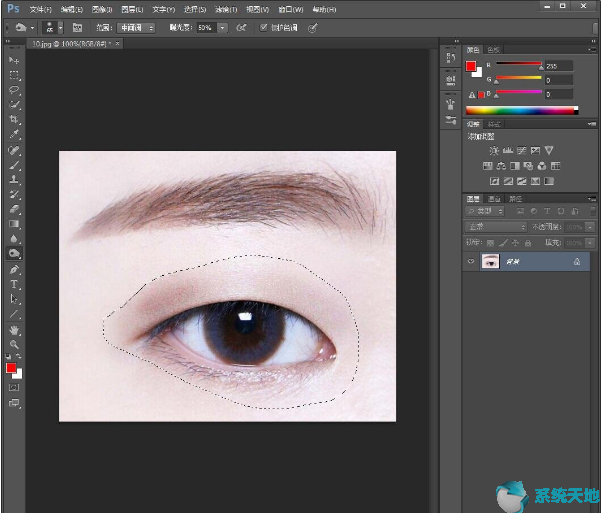Open the layer blend mode dropdown
Image resolution: width=601 pixels, height=513 pixels.
(x=496, y=227)
